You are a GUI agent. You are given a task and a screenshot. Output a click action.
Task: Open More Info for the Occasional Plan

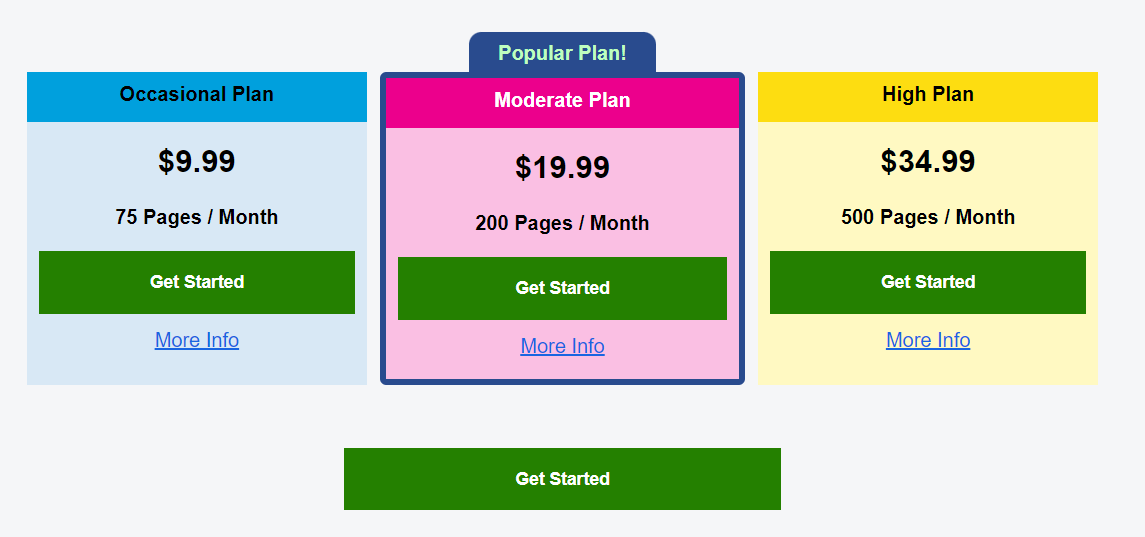click(x=197, y=340)
